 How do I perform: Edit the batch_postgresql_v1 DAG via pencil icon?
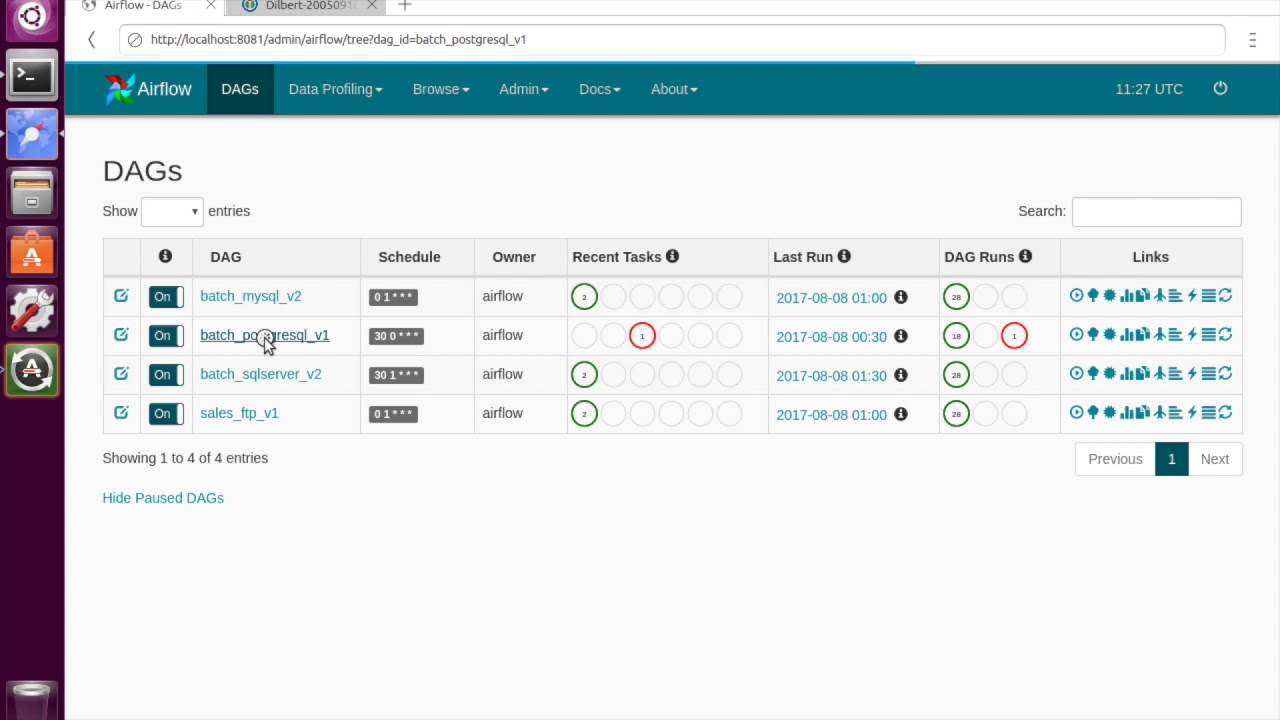click(121, 334)
